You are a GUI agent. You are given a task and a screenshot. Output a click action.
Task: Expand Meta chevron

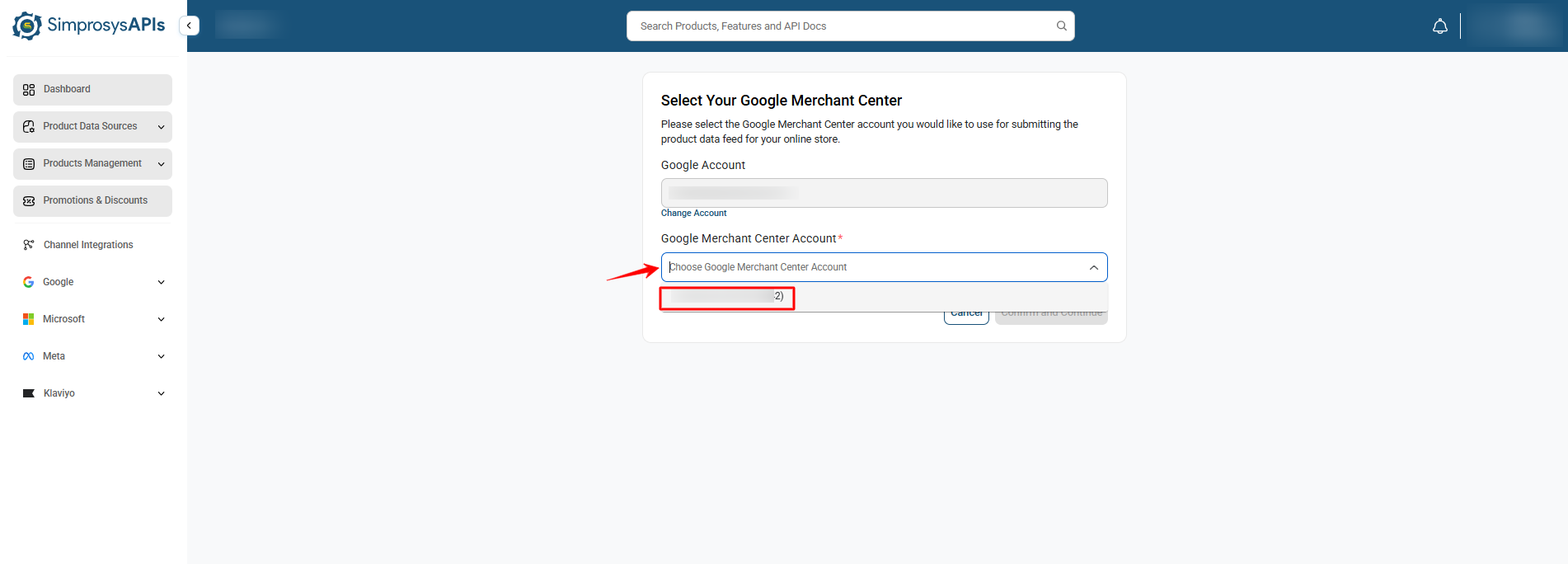pyautogui.click(x=161, y=356)
